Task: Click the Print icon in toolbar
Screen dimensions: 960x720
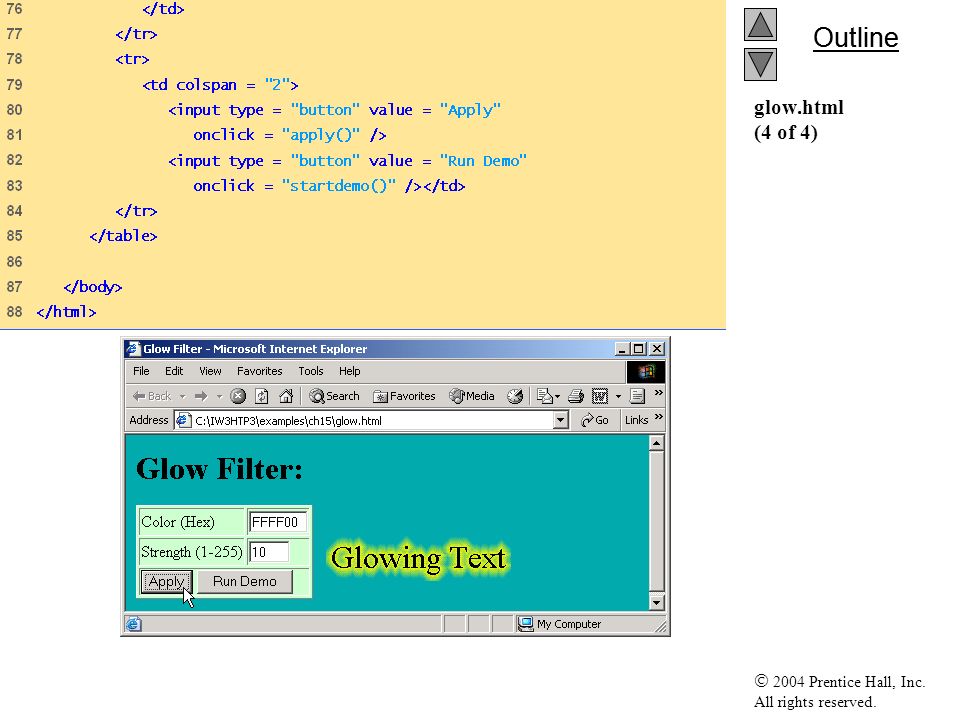Action: (576, 396)
